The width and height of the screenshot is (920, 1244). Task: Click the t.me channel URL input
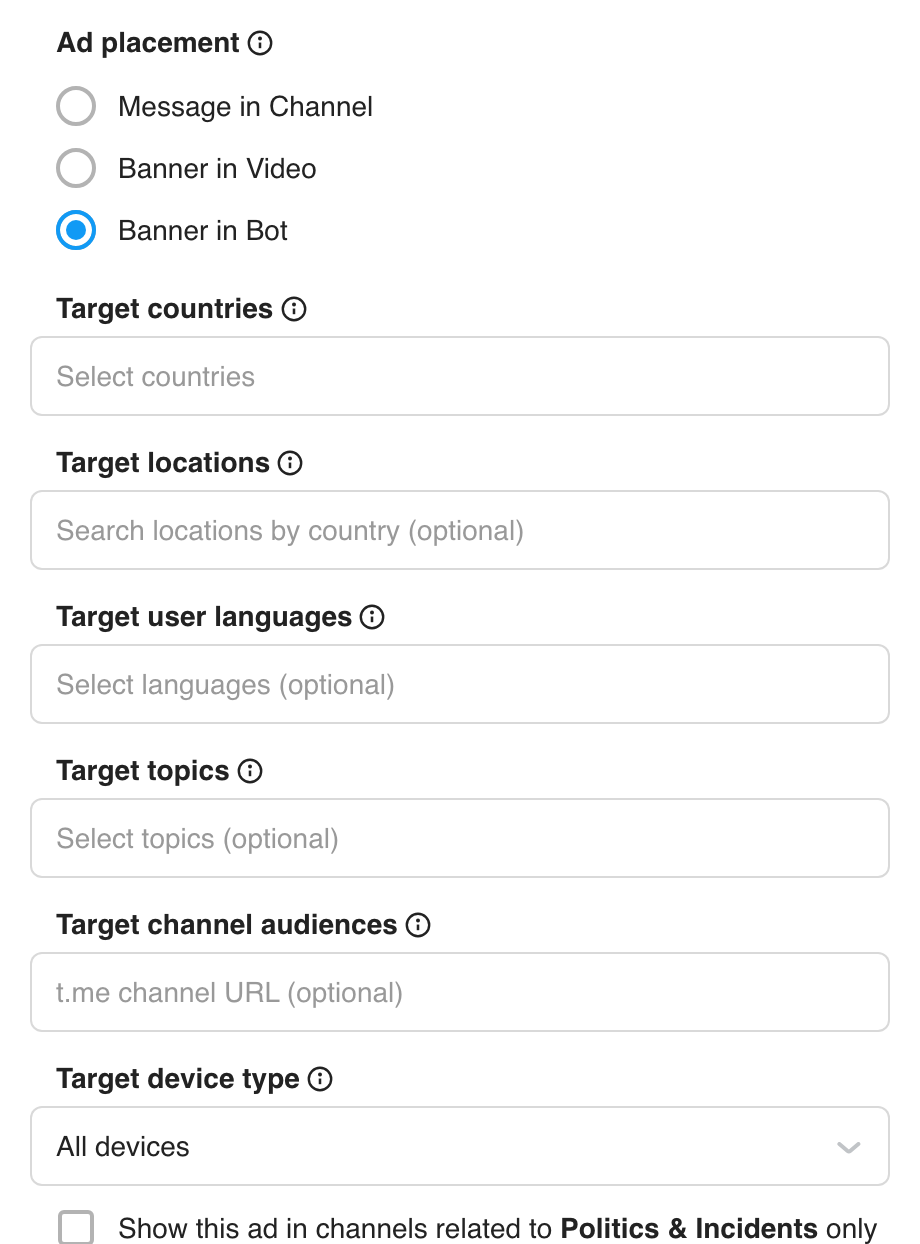click(x=460, y=992)
